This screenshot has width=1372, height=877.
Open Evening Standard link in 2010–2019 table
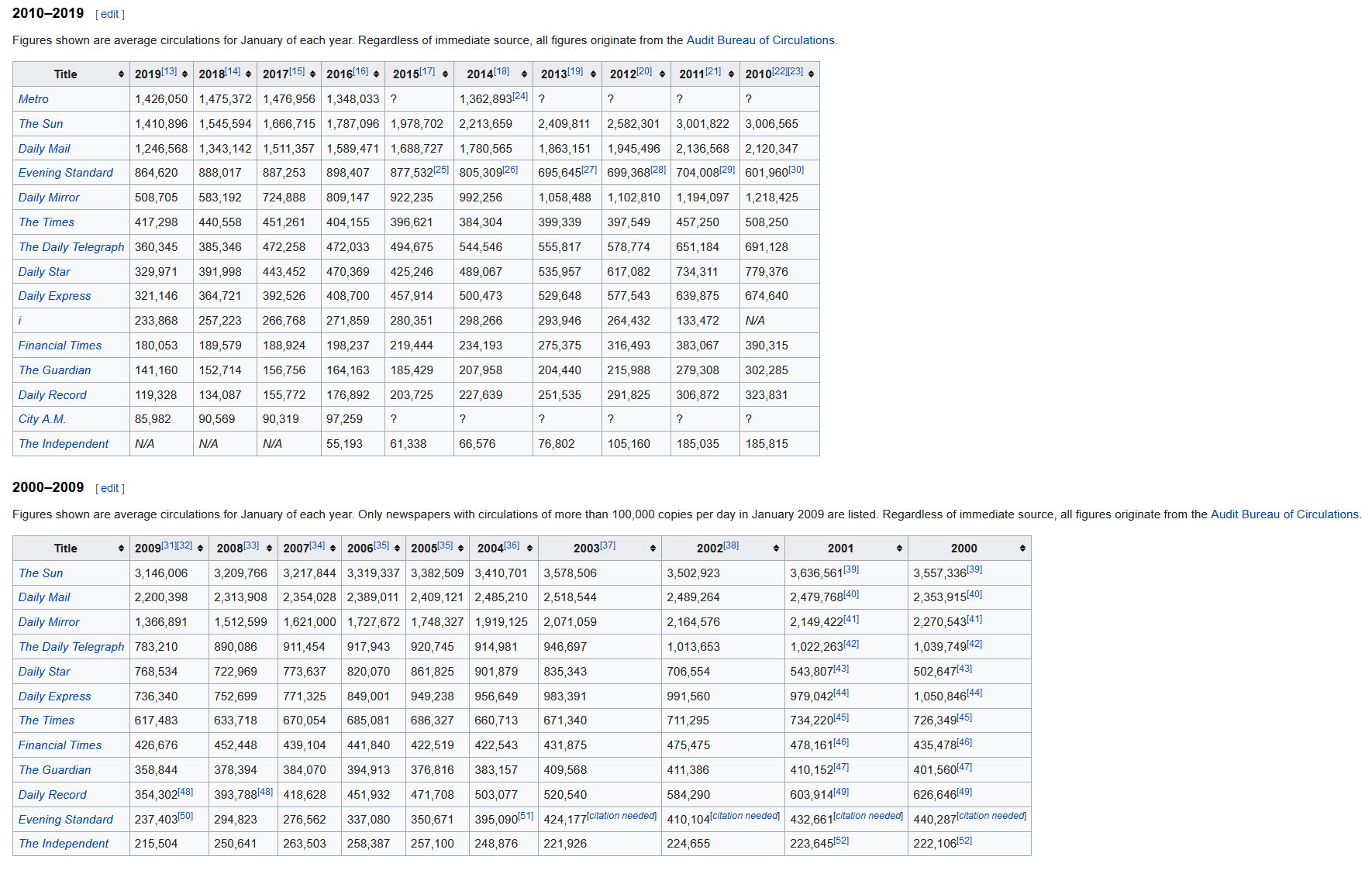(66, 173)
